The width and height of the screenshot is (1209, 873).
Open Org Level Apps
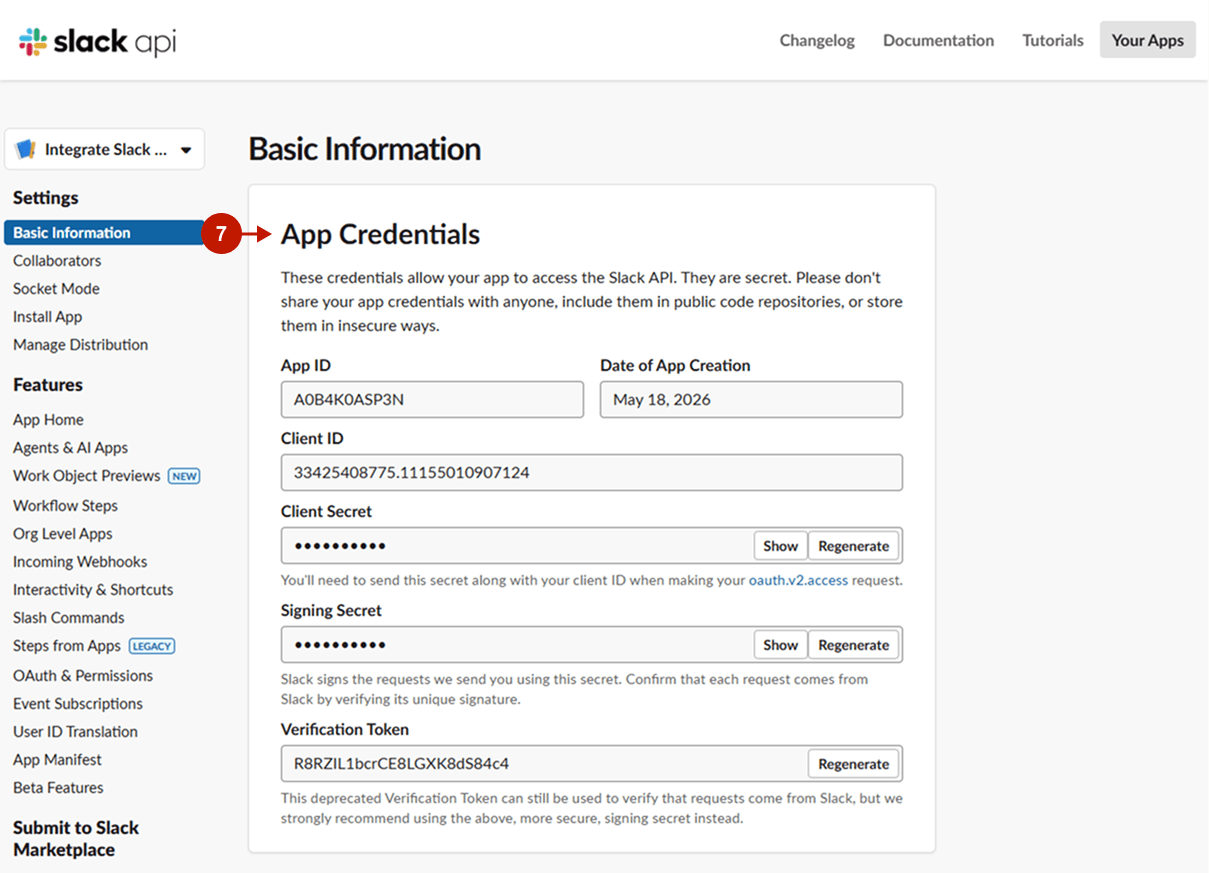[63, 534]
